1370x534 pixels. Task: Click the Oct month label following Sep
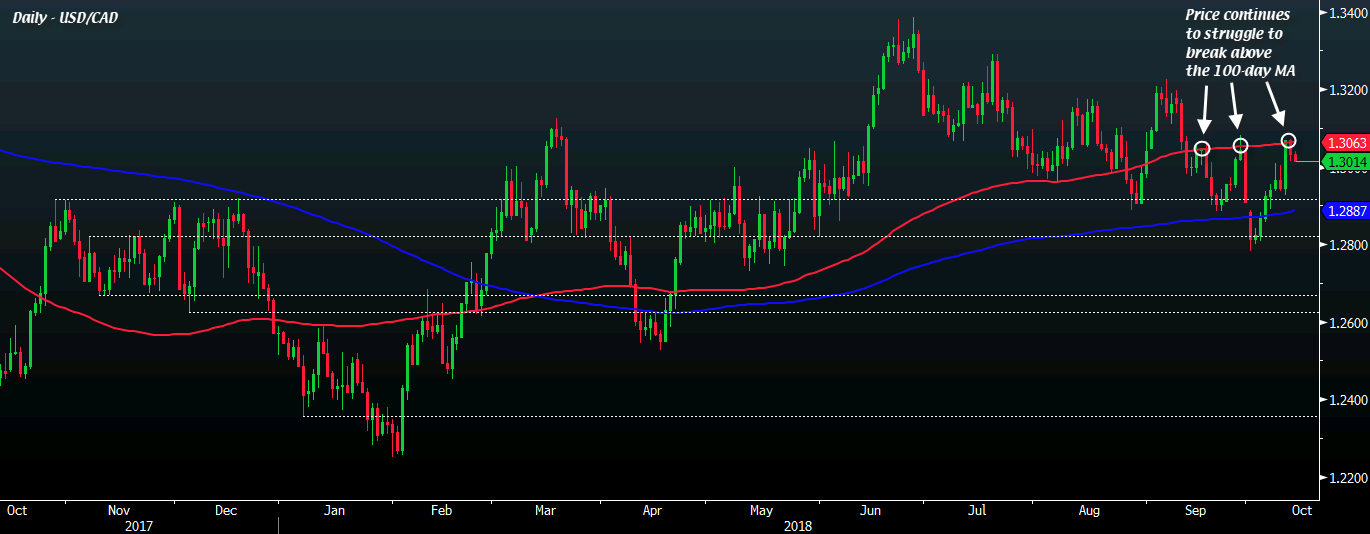click(1300, 510)
